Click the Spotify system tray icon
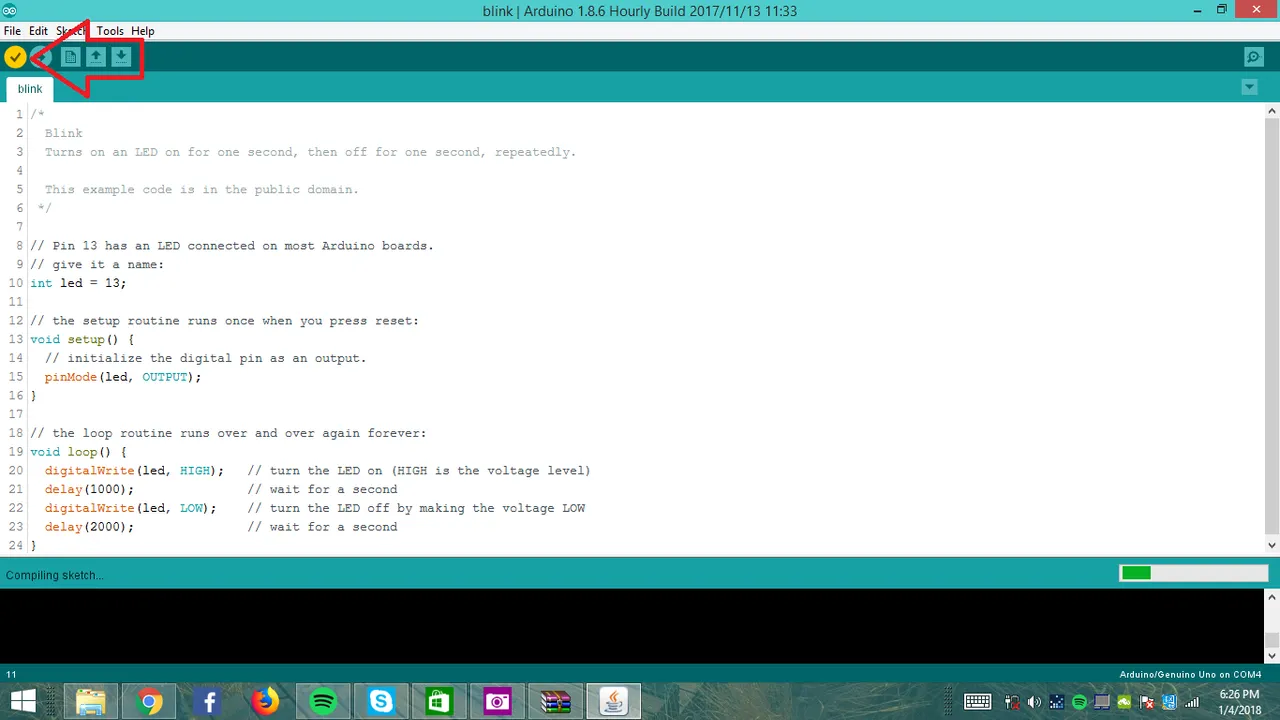This screenshot has width=1280, height=720. [1079, 702]
